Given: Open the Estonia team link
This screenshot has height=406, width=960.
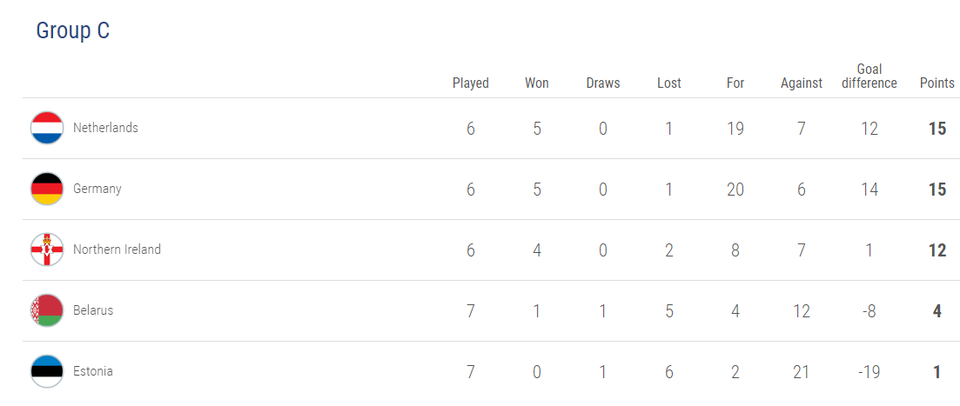Looking at the screenshot, I should (92, 370).
